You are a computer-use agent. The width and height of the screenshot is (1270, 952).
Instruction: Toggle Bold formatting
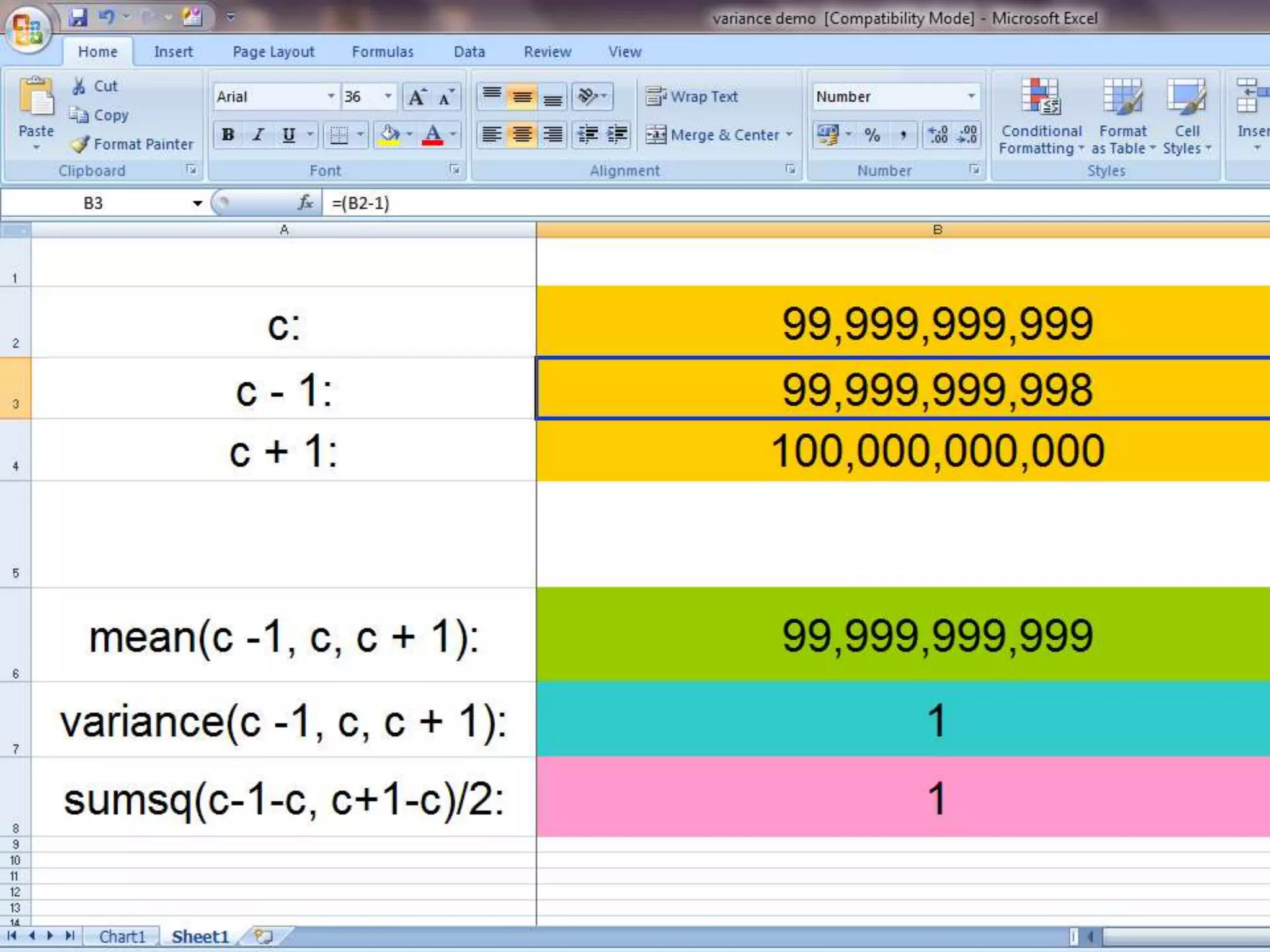tap(228, 135)
